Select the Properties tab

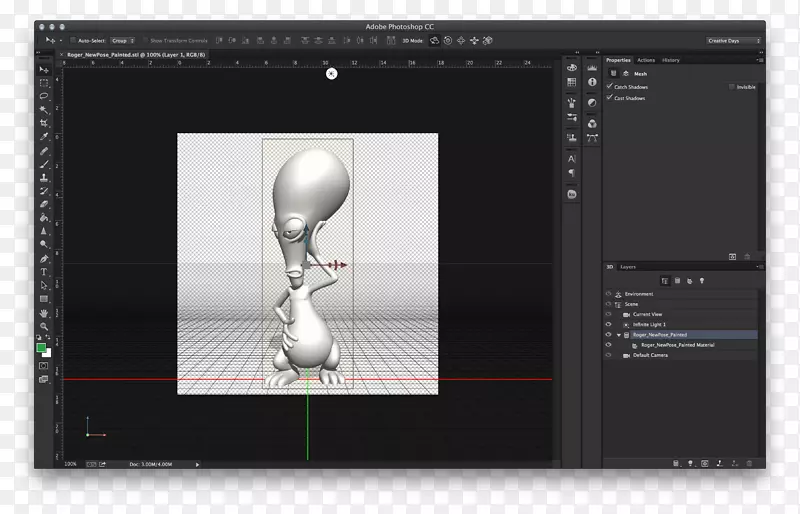(x=618, y=60)
